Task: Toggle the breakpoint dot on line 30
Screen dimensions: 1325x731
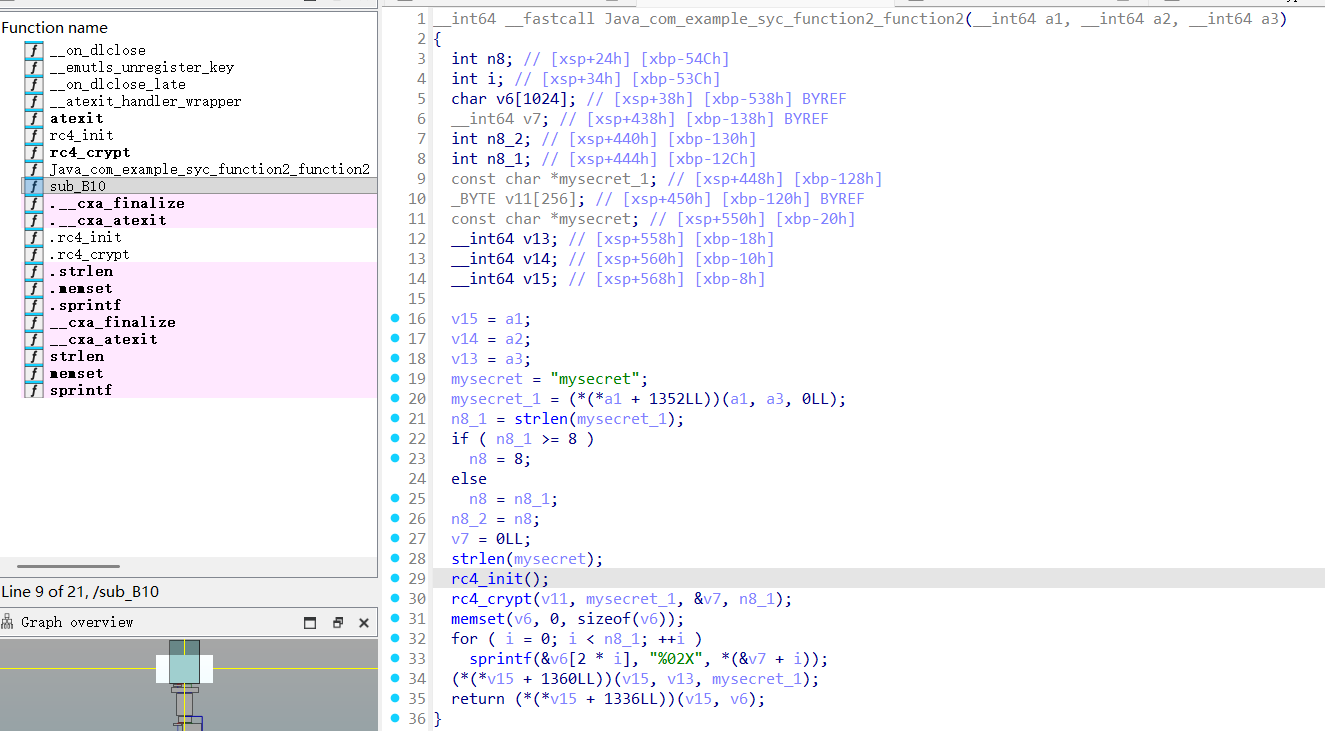Action: point(394,598)
